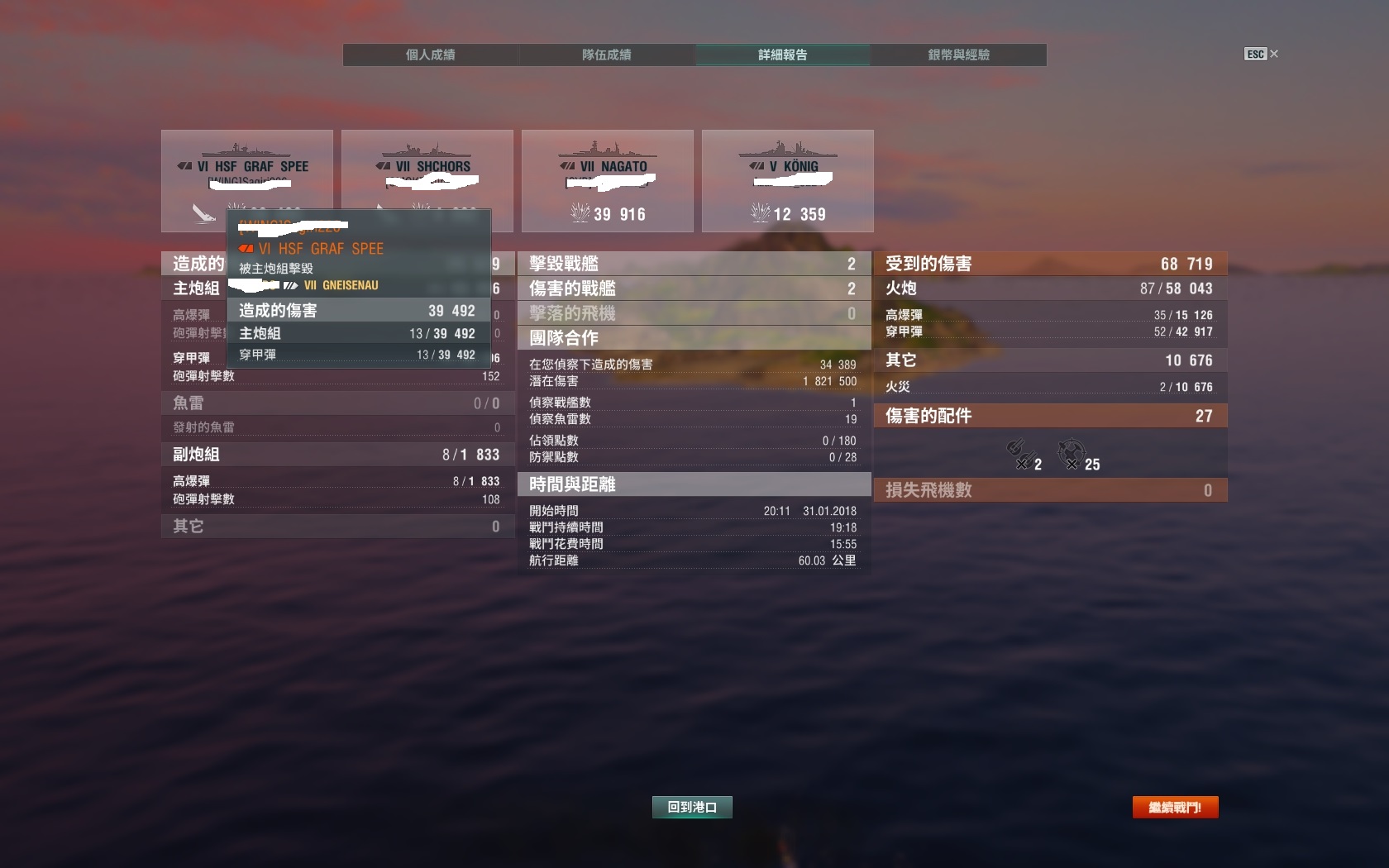1389x868 pixels.
Task: Select the VII Nagato ship card
Action: (x=608, y=180)
